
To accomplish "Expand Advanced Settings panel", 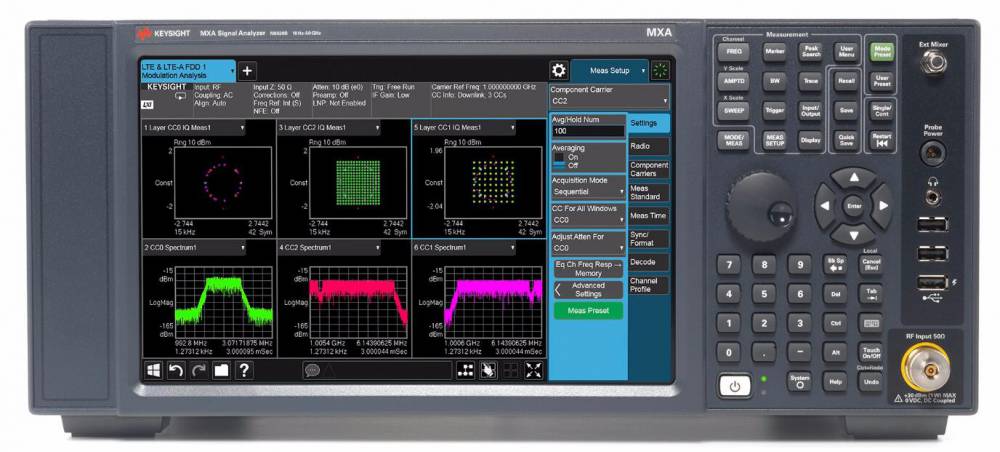I will coord(587,290).
